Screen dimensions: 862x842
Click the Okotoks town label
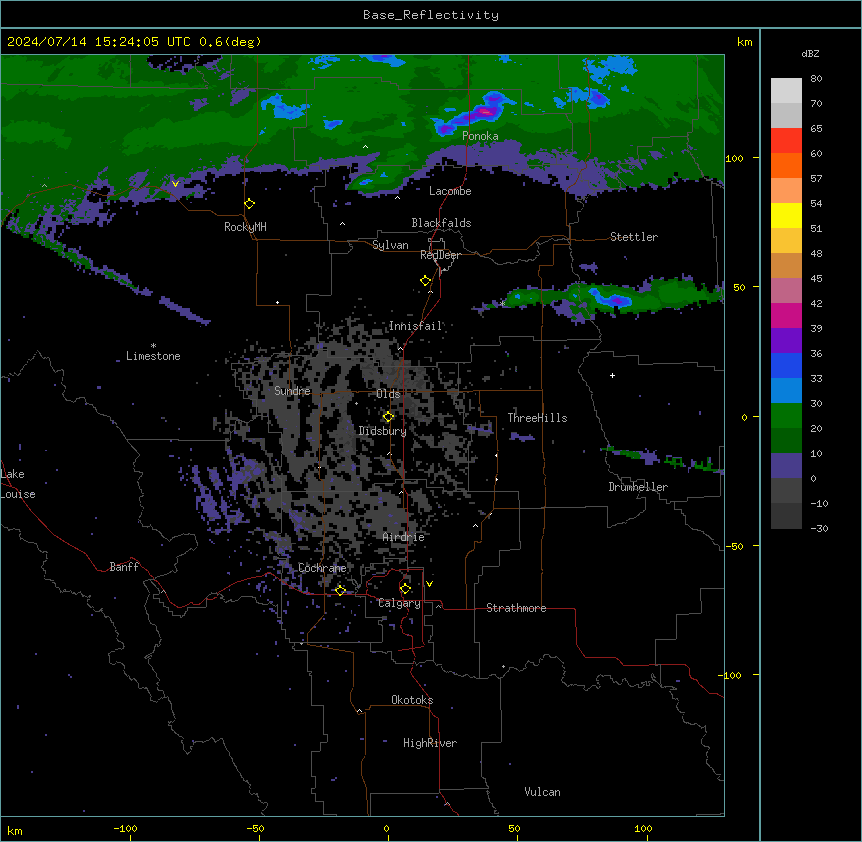[412, 700]
